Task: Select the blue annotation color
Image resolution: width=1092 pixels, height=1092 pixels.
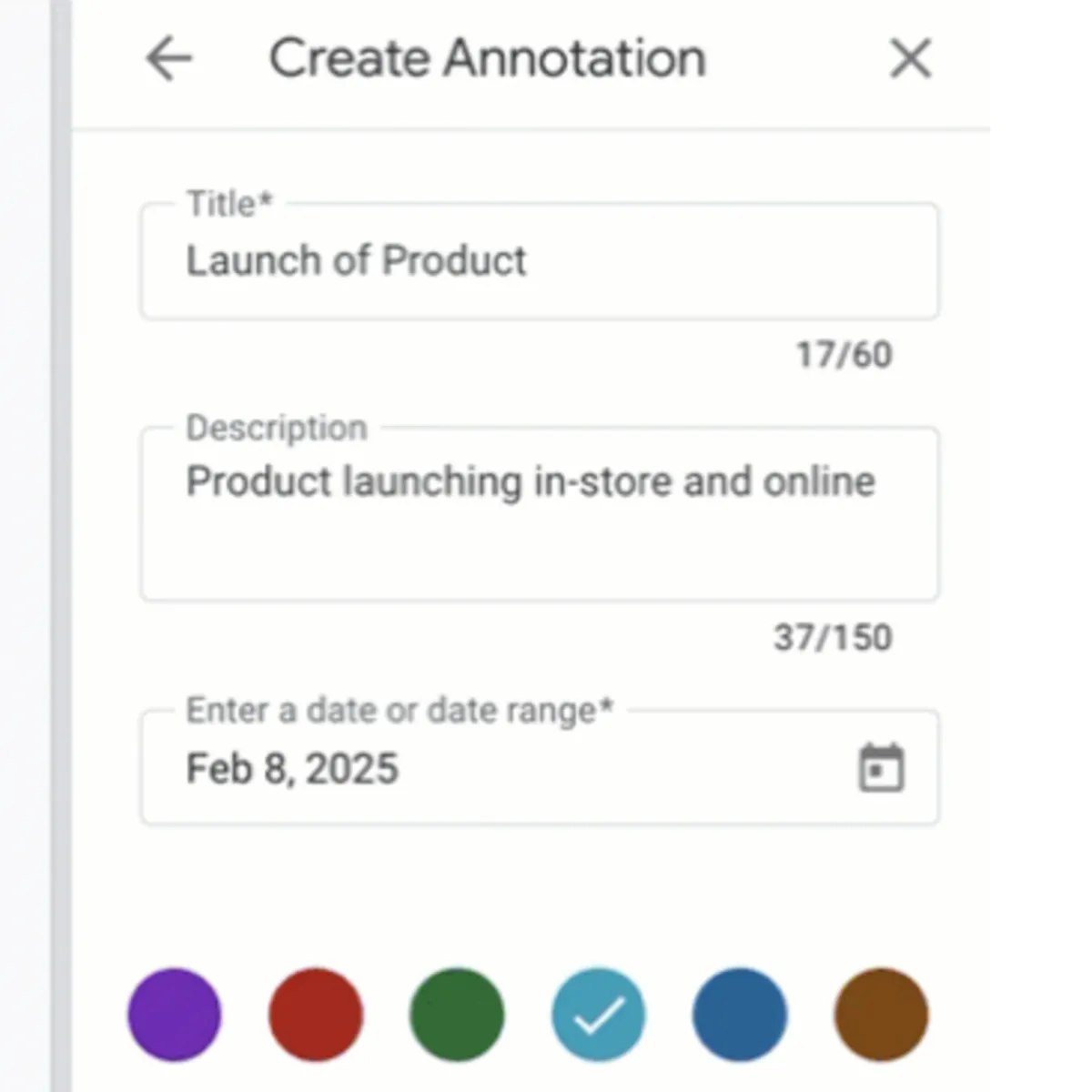Action: 739,1014
